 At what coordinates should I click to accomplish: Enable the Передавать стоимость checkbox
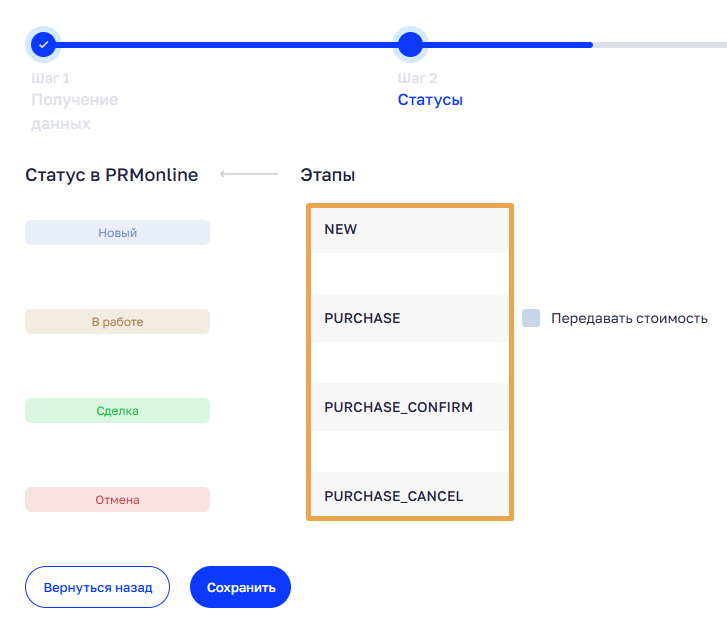pyautogui.click(x=531, y=318)
